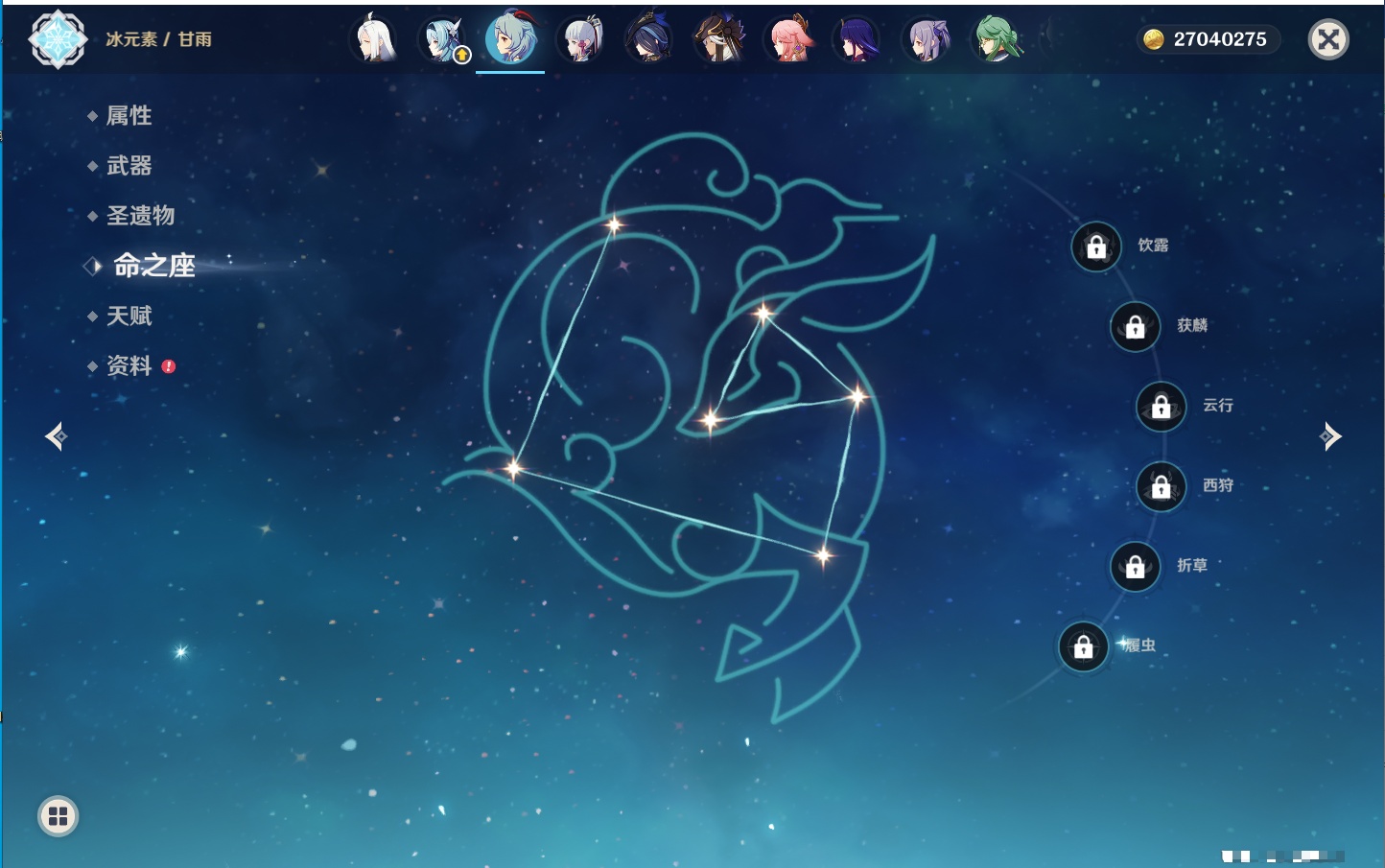Select the highlighted Ganyu portrait

pyautogui.click(x=510, y=39)
